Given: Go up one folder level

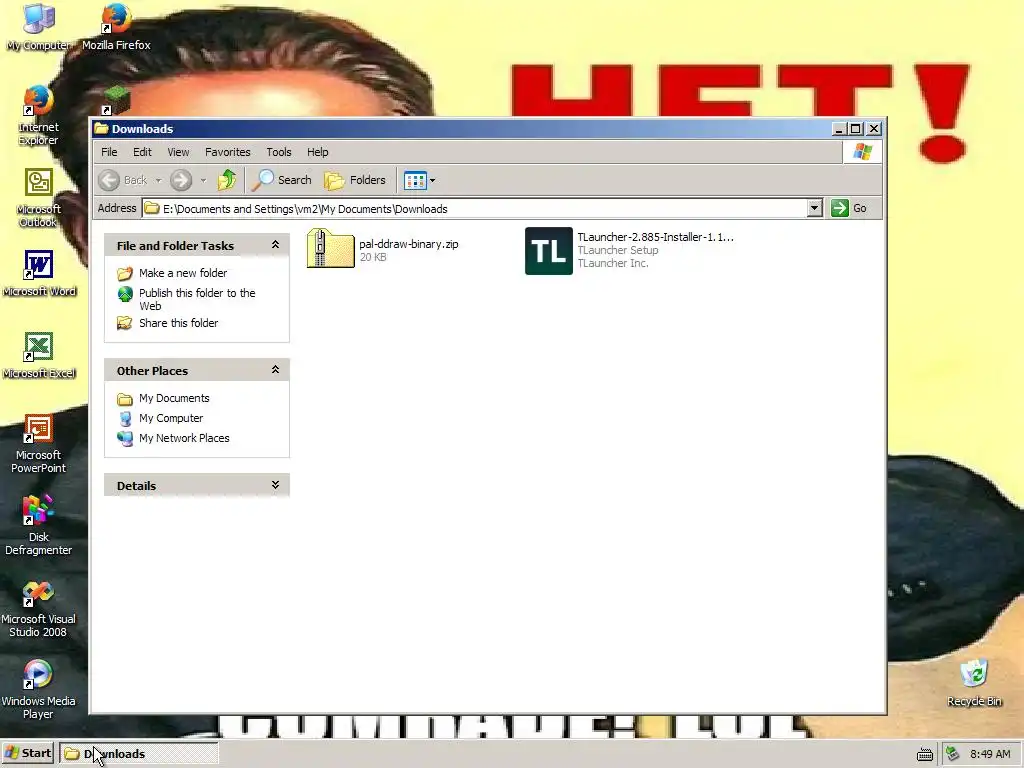Looking at the screenshot, I should tap(227, 180).
